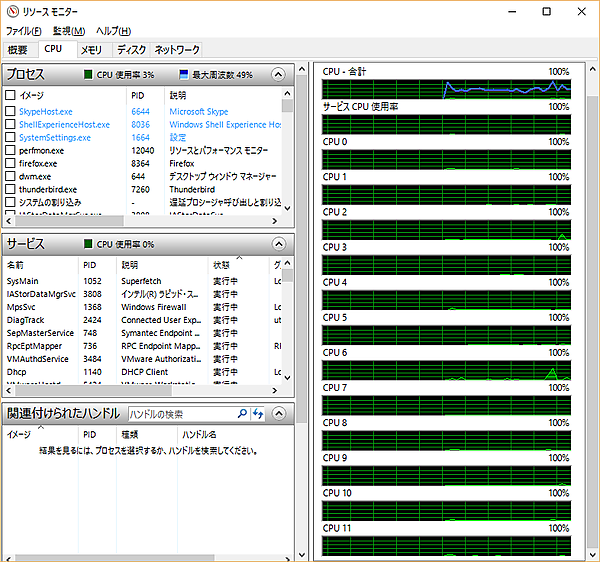Viewport: 600px width, 562px height.
Task: Enable the thunderbird.exe checkbox
Action: pos(10,189)
